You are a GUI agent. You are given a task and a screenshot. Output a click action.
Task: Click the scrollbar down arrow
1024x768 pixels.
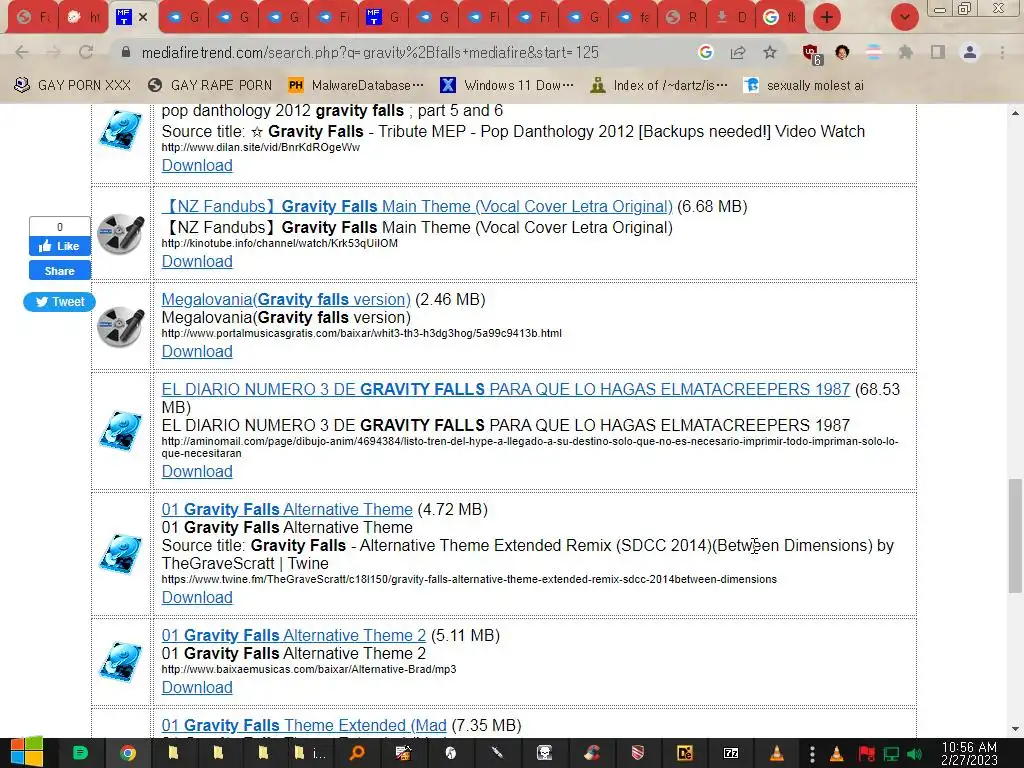point(1015,729)
